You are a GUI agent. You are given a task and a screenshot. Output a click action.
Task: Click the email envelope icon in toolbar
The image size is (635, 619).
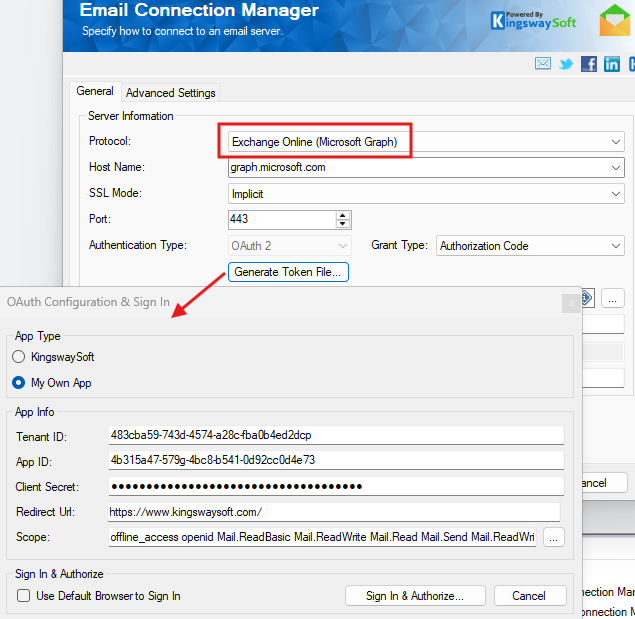pyautogui.click(x=543, y=64)
